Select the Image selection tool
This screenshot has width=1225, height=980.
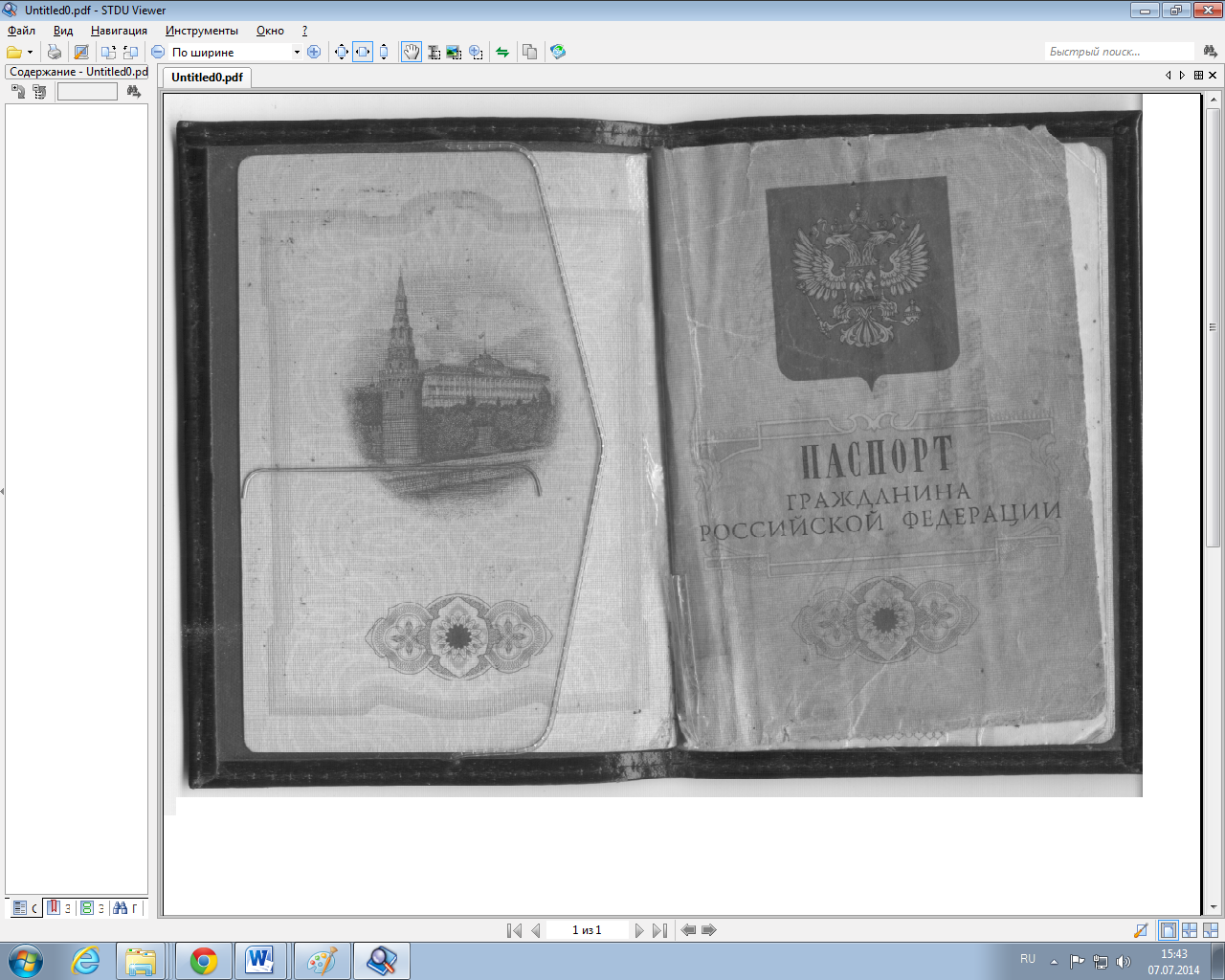tap(454, 52)
